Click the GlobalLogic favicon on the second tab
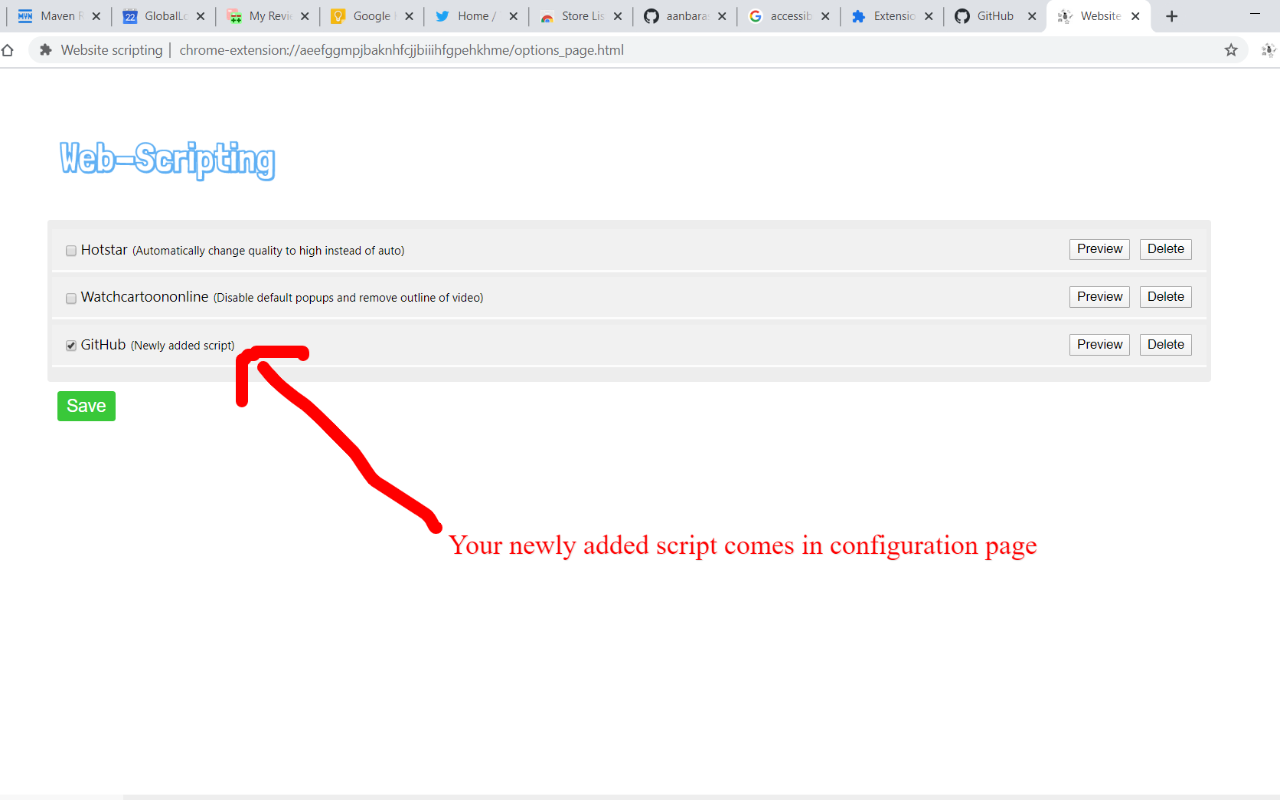This screenshot has width=1280, height=800. pyautogui.click(x=131, y=15)
